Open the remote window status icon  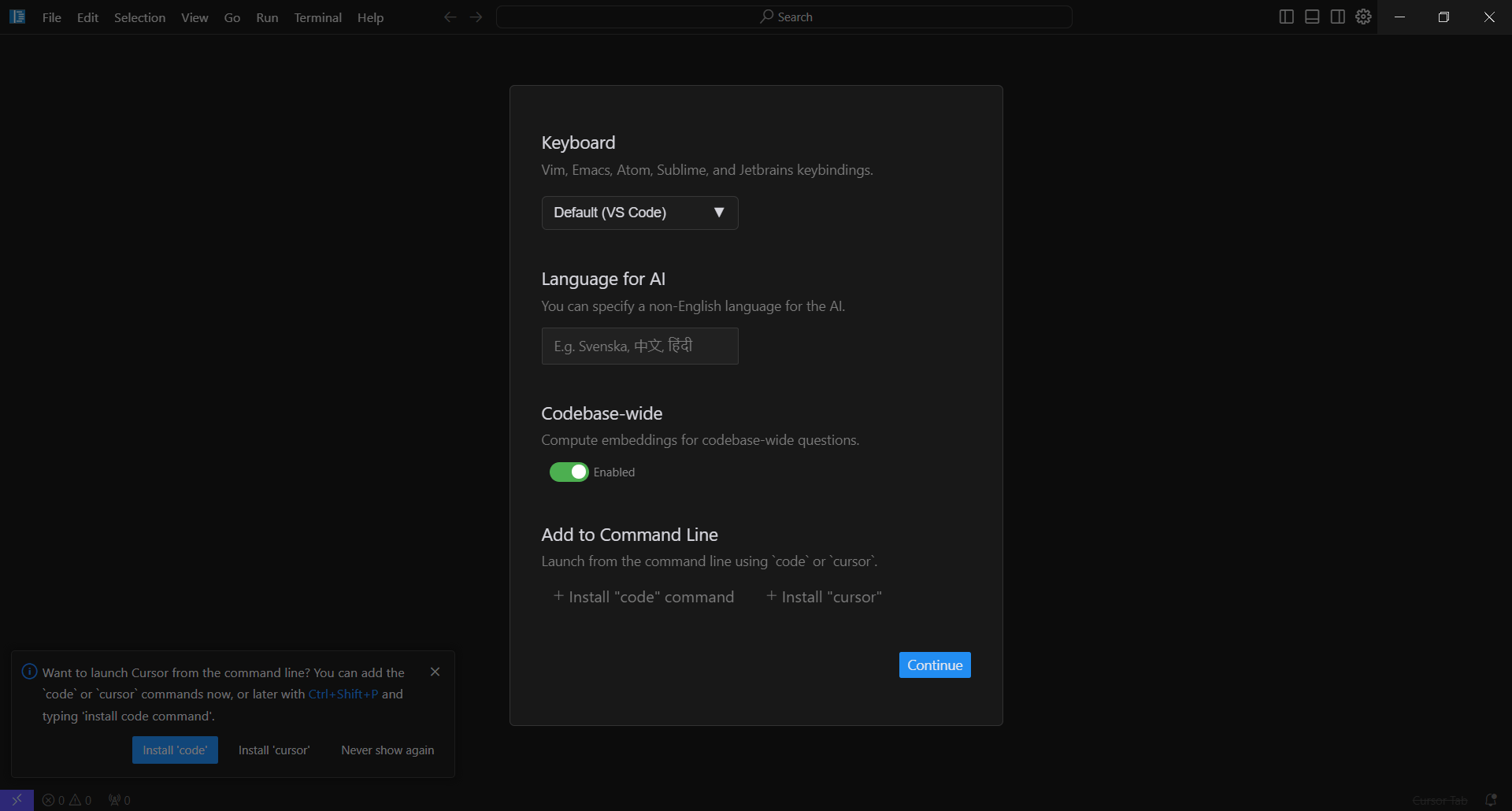click(x=17, y=800)
